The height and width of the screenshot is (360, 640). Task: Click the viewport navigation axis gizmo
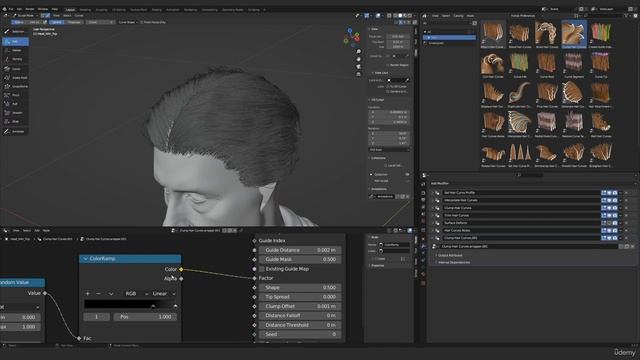(352, 37)
